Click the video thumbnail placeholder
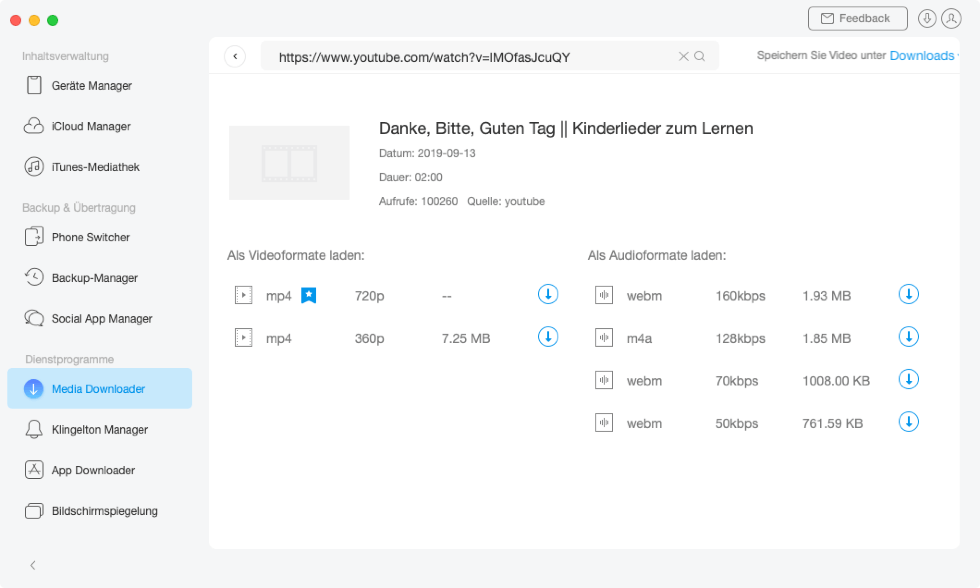 (x=289, y=163)
